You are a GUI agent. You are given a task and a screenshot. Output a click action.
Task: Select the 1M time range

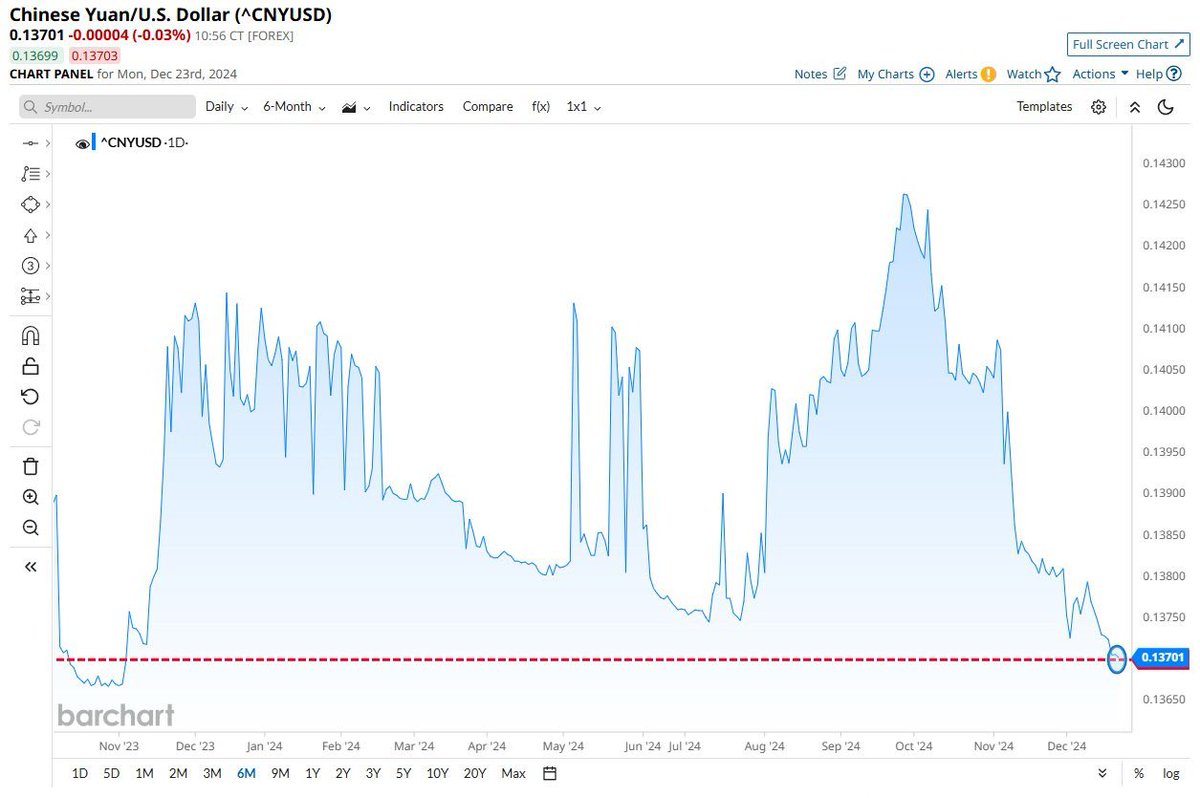pos(144,773)
